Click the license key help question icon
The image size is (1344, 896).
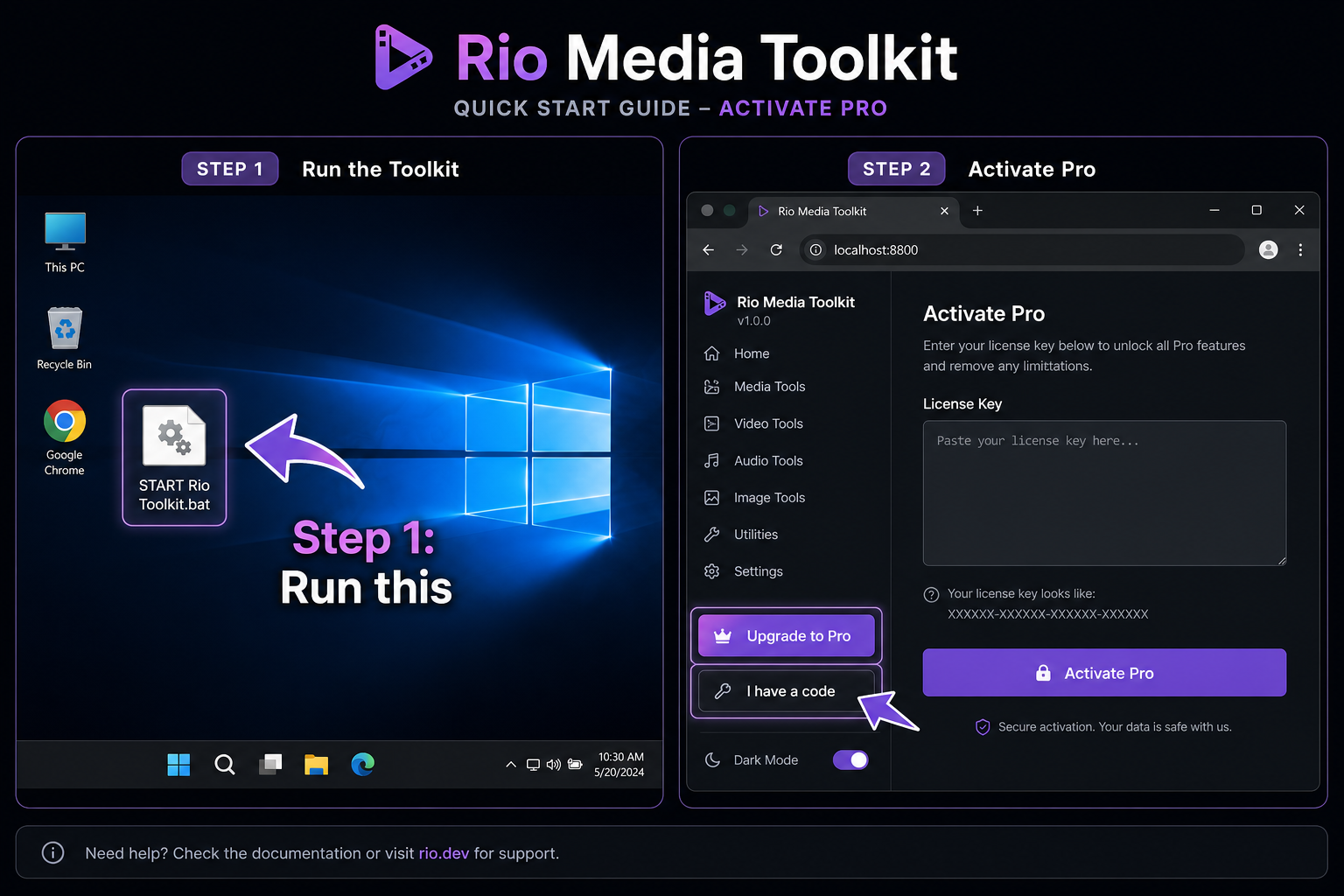point(932,595)
